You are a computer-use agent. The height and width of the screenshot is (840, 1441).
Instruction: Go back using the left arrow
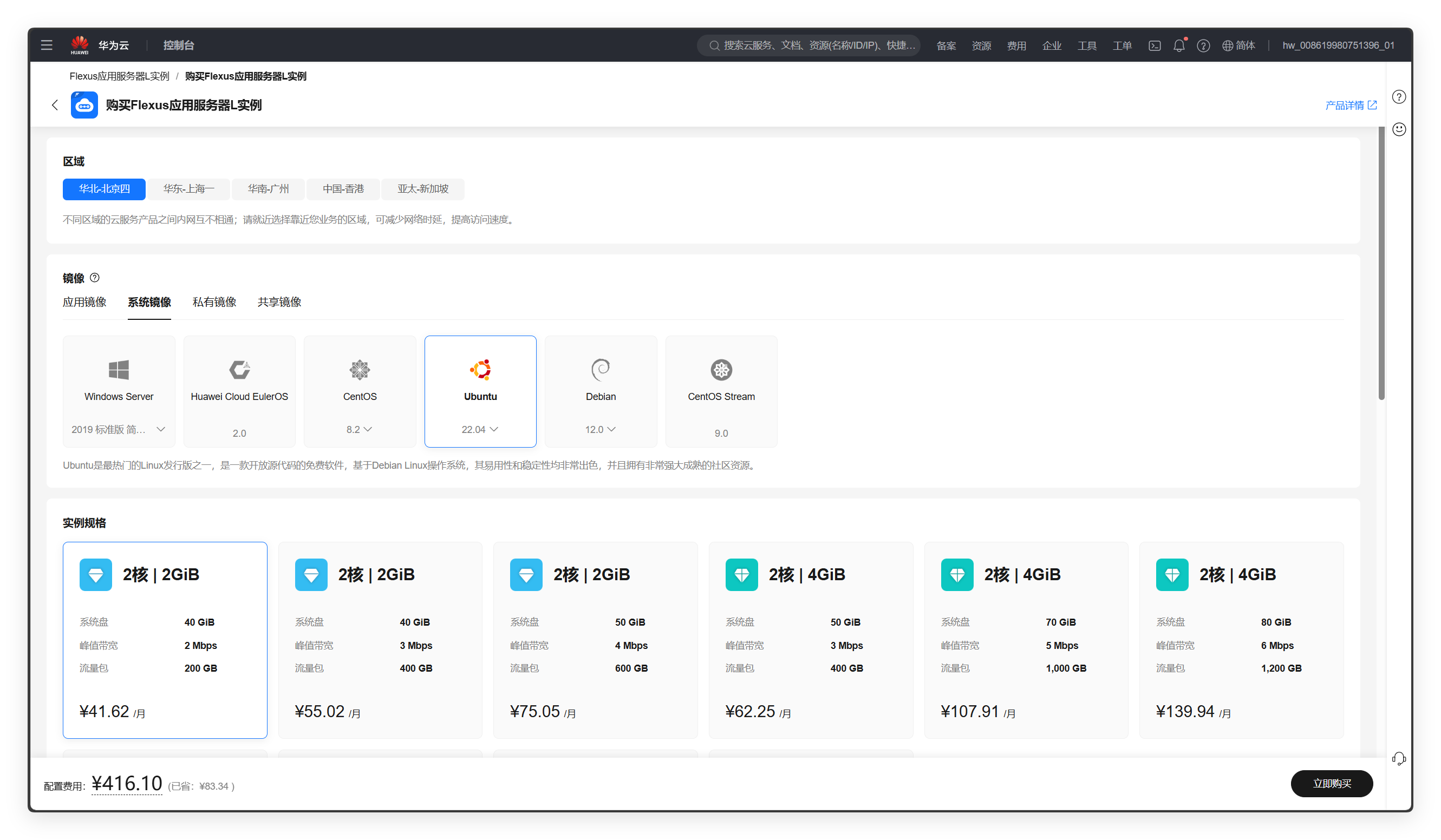tap(55, 105)
